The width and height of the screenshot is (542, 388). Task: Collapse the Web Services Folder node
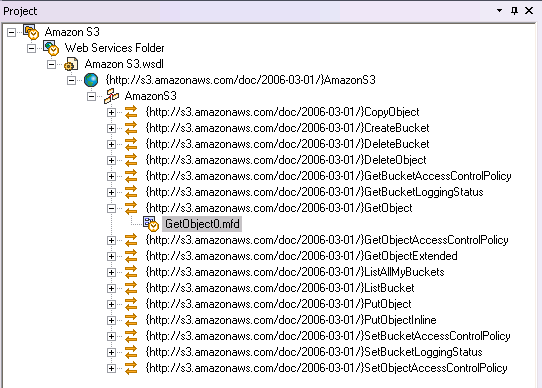point(31,48)
